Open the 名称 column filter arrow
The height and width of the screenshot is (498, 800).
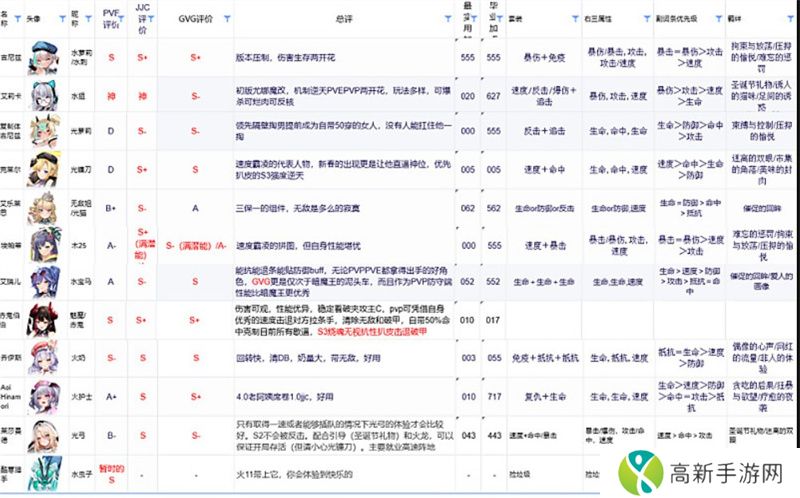(17, 19)
